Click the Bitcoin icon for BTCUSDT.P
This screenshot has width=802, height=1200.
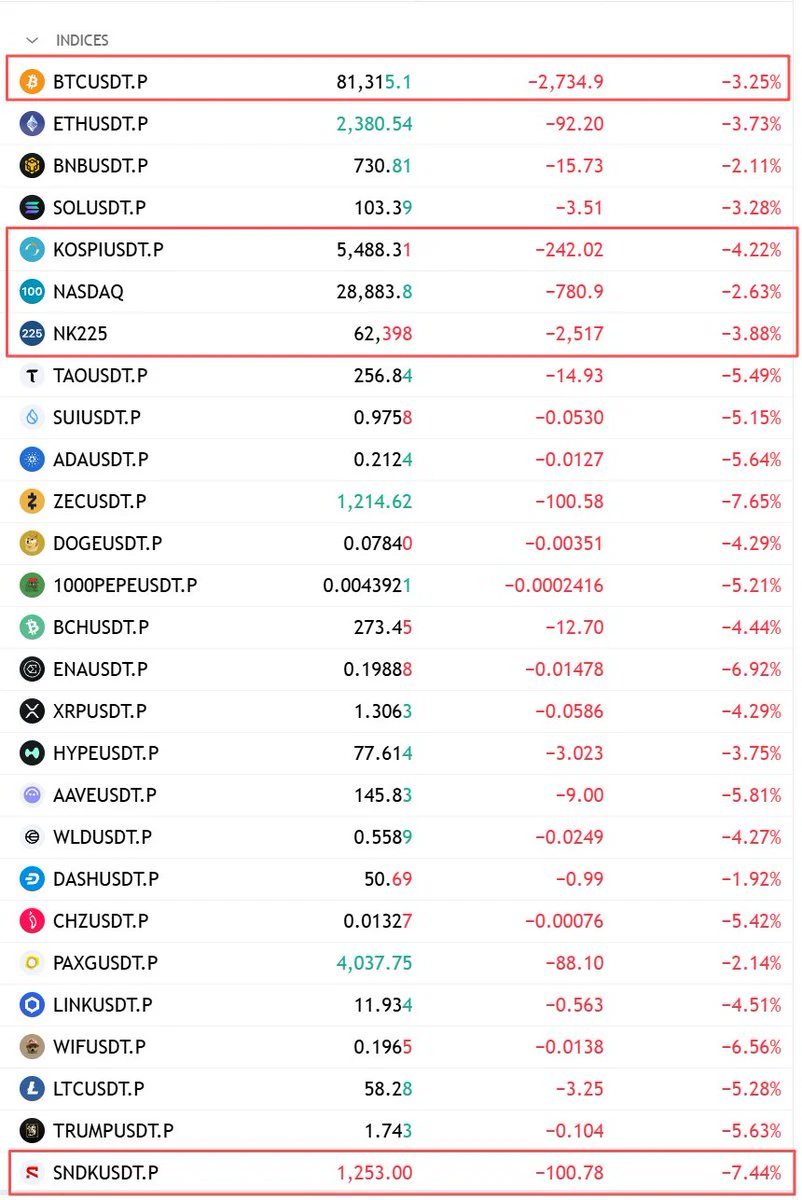[x=32, y=82]
